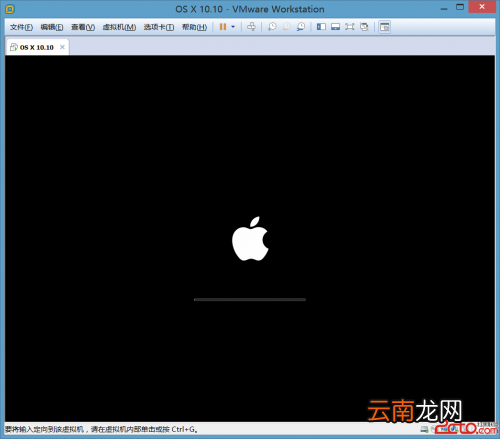Click the revert to snapshot icon

pos(286,27)
